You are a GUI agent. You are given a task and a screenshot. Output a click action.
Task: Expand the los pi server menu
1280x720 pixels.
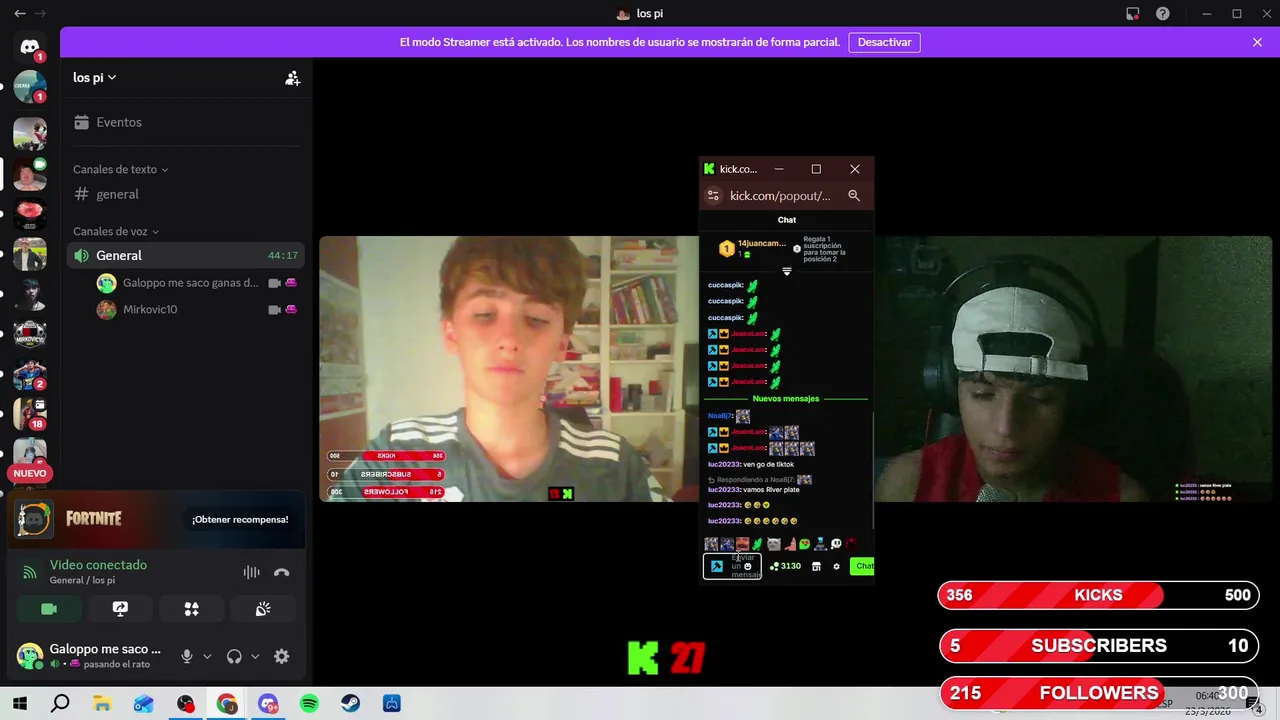(x=95, y=77)
